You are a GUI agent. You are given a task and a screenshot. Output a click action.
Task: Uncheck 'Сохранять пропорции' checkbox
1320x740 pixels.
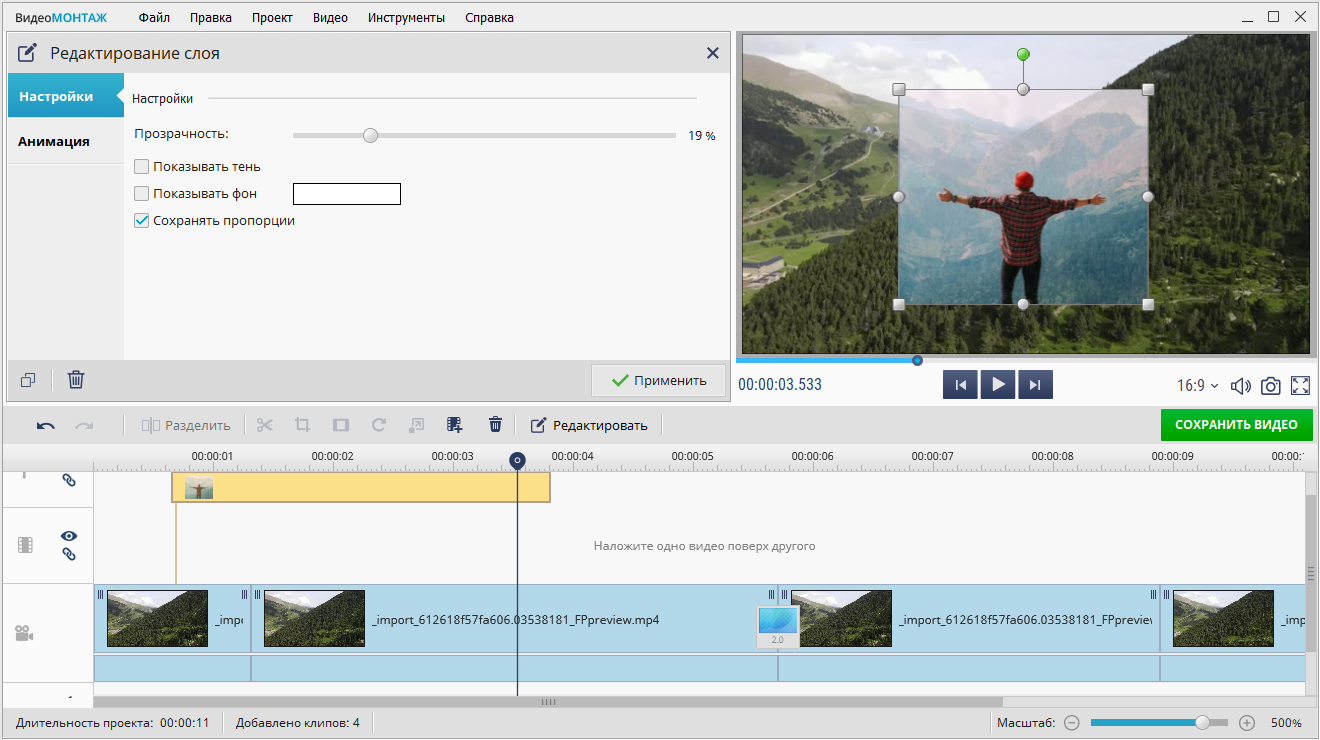[x=142, y=220]
